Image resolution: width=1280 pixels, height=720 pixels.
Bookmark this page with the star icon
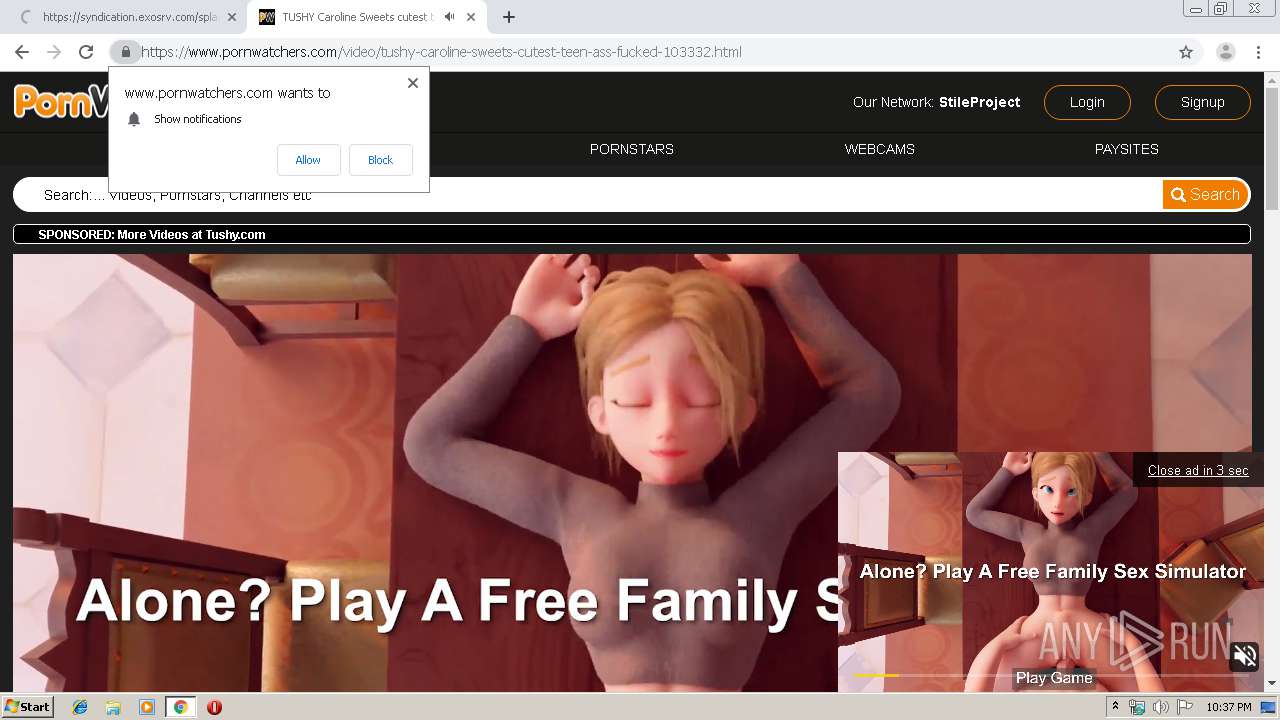[1186, 52]
